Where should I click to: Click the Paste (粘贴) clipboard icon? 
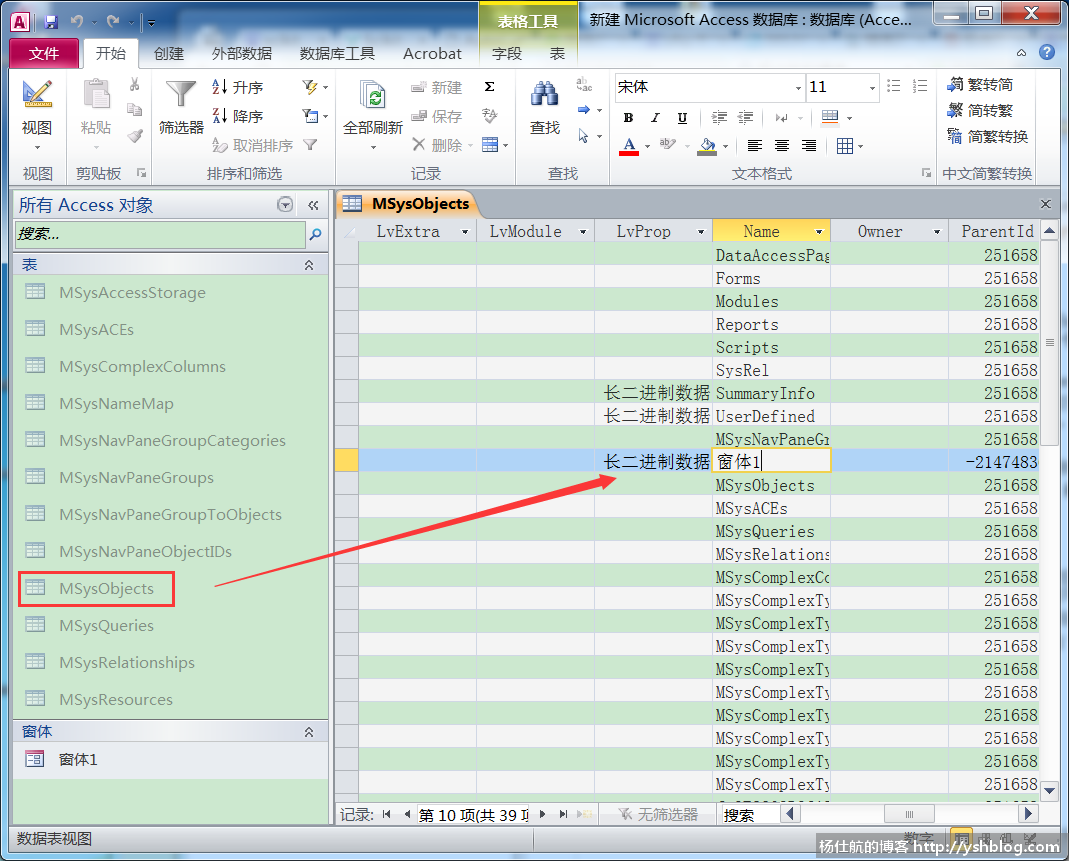(96, 95)
